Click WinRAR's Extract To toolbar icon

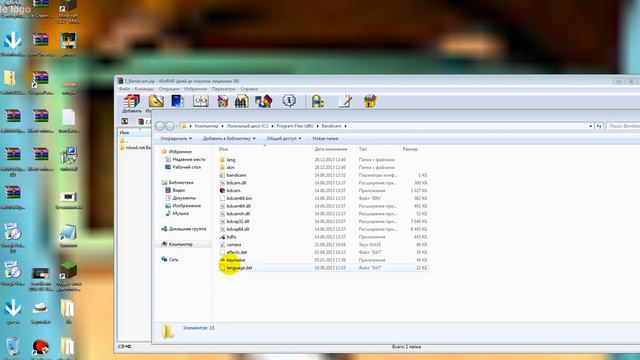tap(156, 101)
